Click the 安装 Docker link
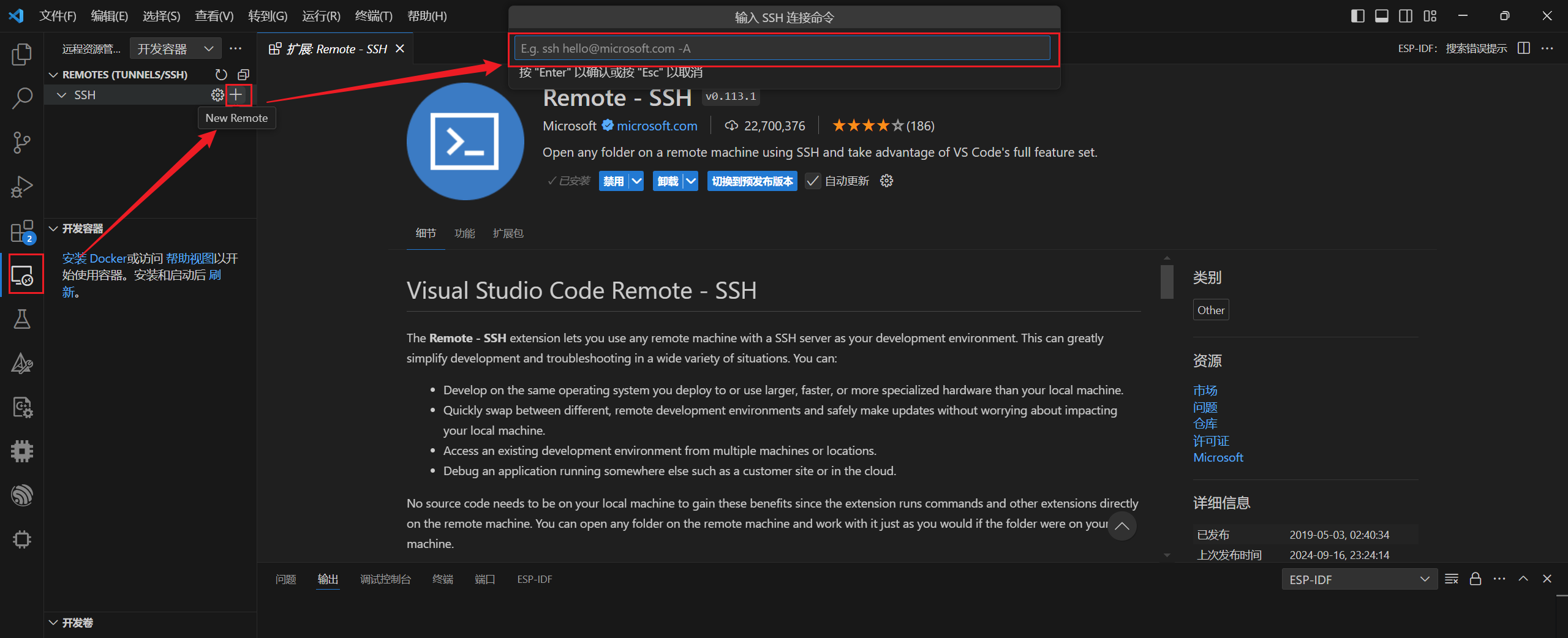Screen dimensions: 1568x638 [x=94, y=258]
